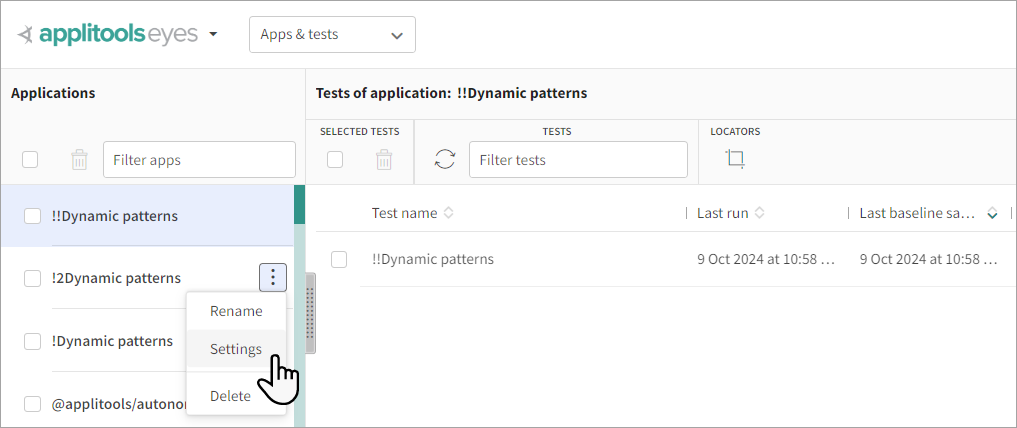Viewport: 1017px width, 428px height.
Task: Sort by Last run column arrows
Action: 760,213
